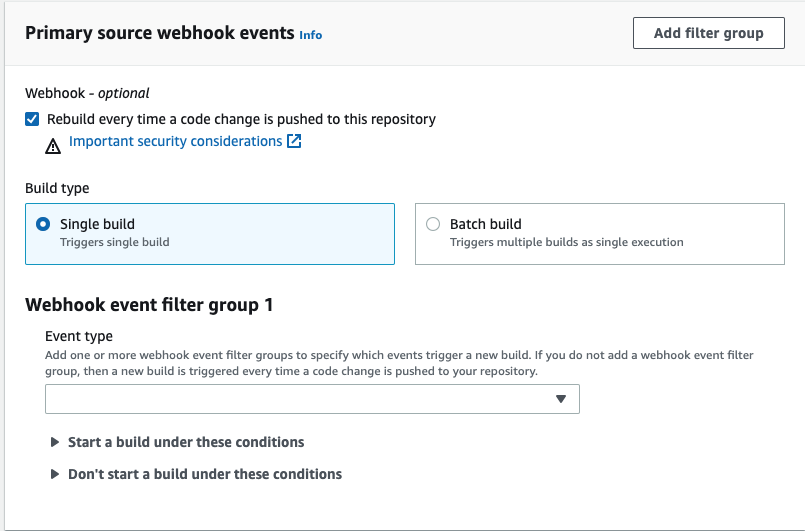The width and height of the screenshot is (805, 531).
Task: Click the Triggers multiple builds as single execution text
Action: [x=566, y=242]
